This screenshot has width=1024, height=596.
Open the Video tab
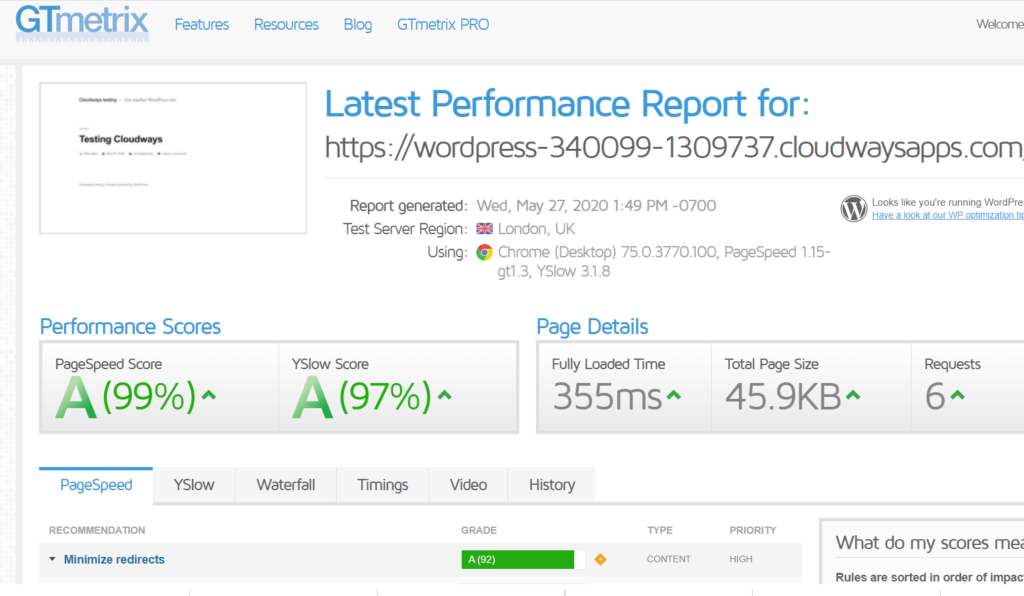click(x=468, y=485)
